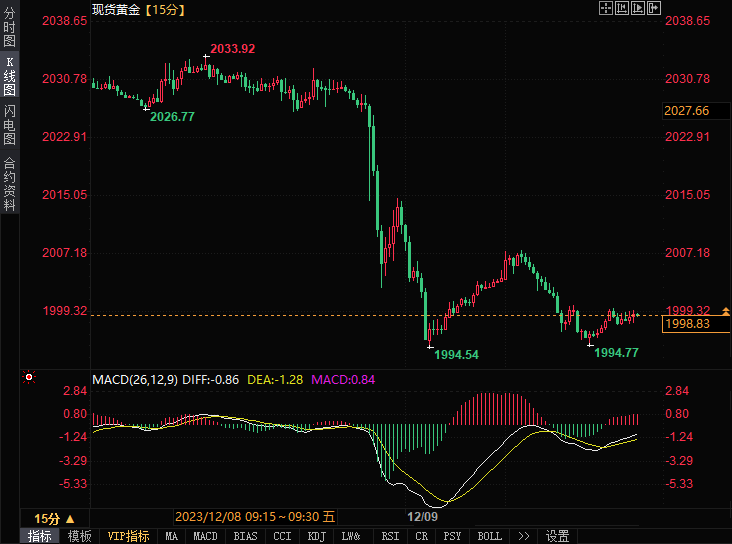
Task: Click the 2026.77 low price label
Action: point(172,117)
